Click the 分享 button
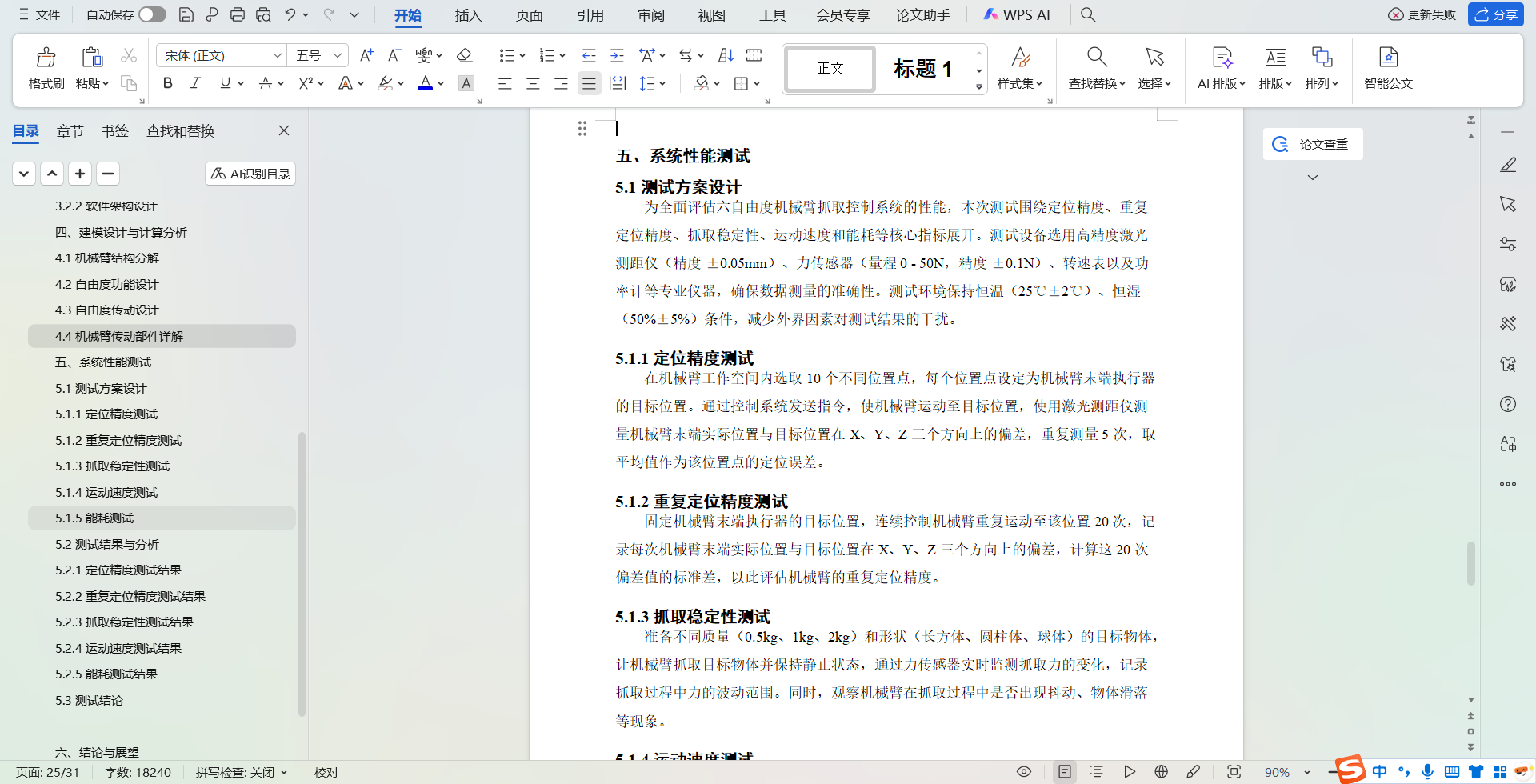Viewport: 1536px width, 784px height. click(1496, 14)
